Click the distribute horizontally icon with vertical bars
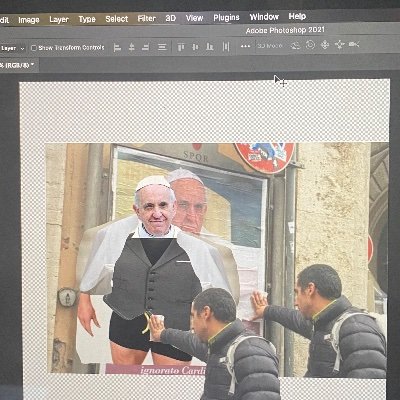 click(x=226, y=46)
